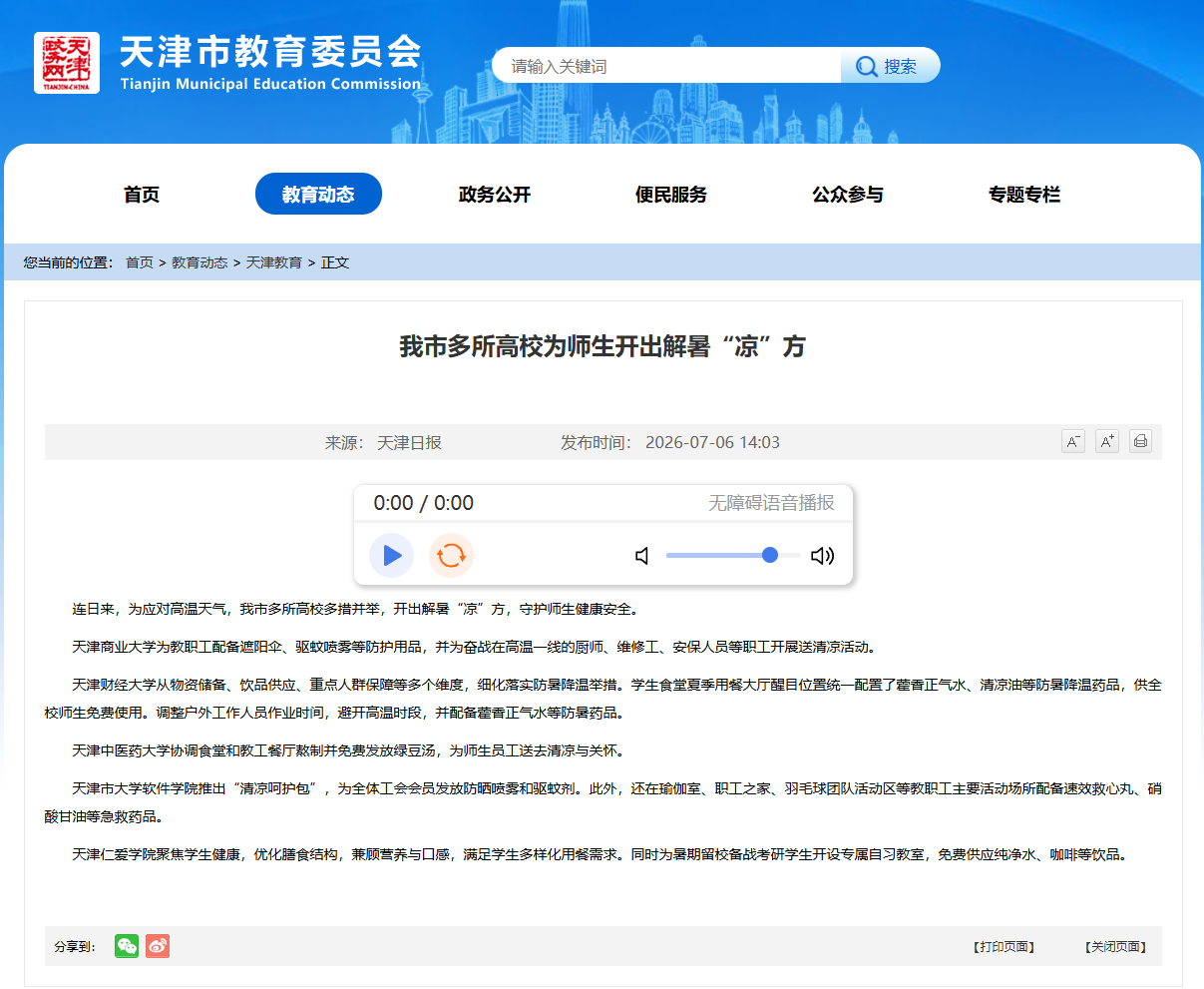Click the 打印页面 link
This screenshot has height=989, width=1204.
(1004, 947)
